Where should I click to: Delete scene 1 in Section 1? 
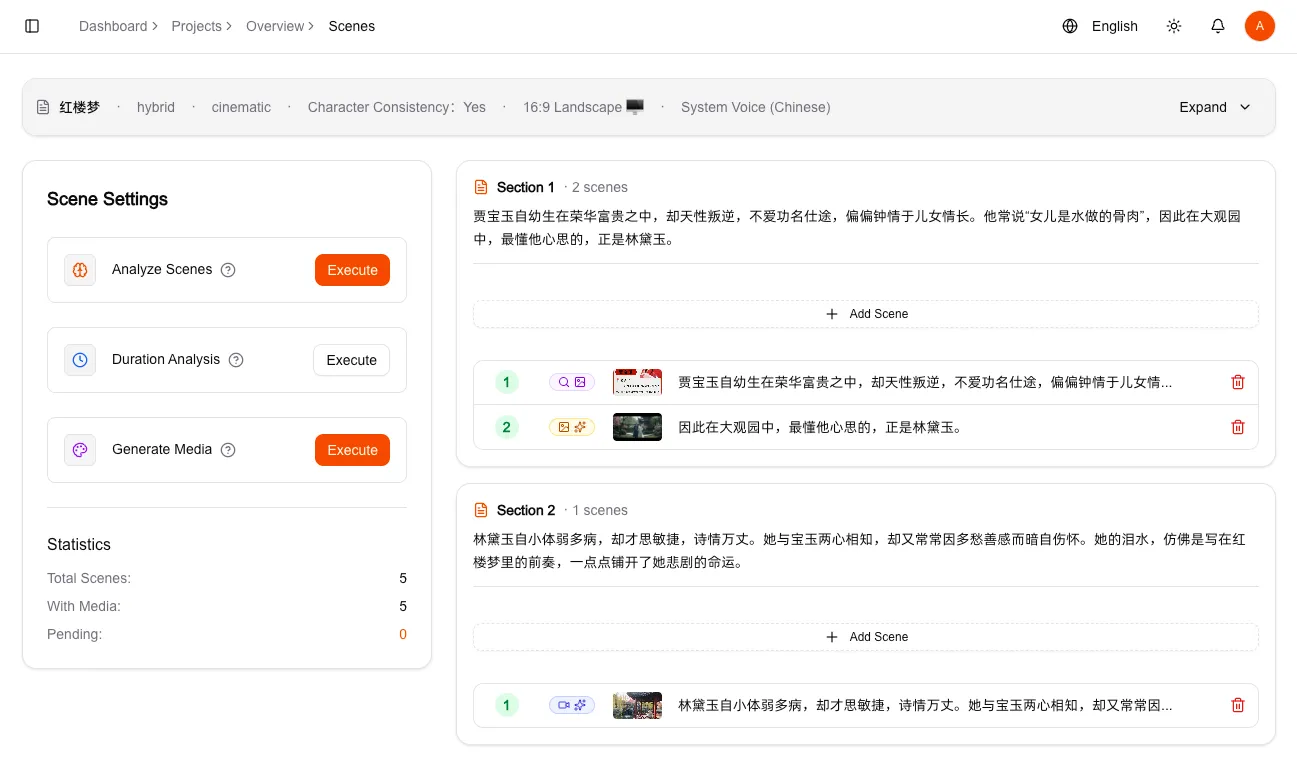click(1237, 382)
